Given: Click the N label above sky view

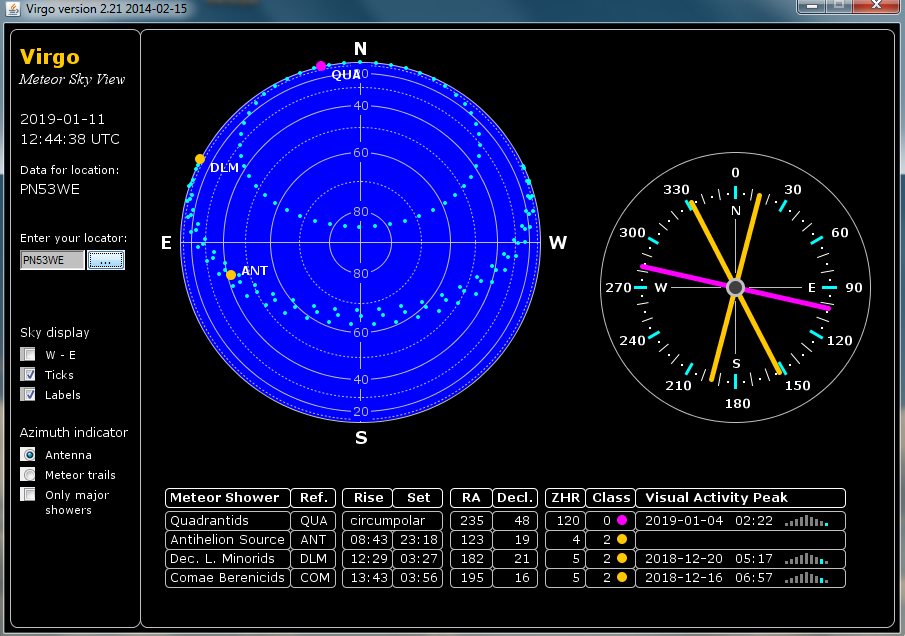Looking at the screenshot, I should click(360, 48).
